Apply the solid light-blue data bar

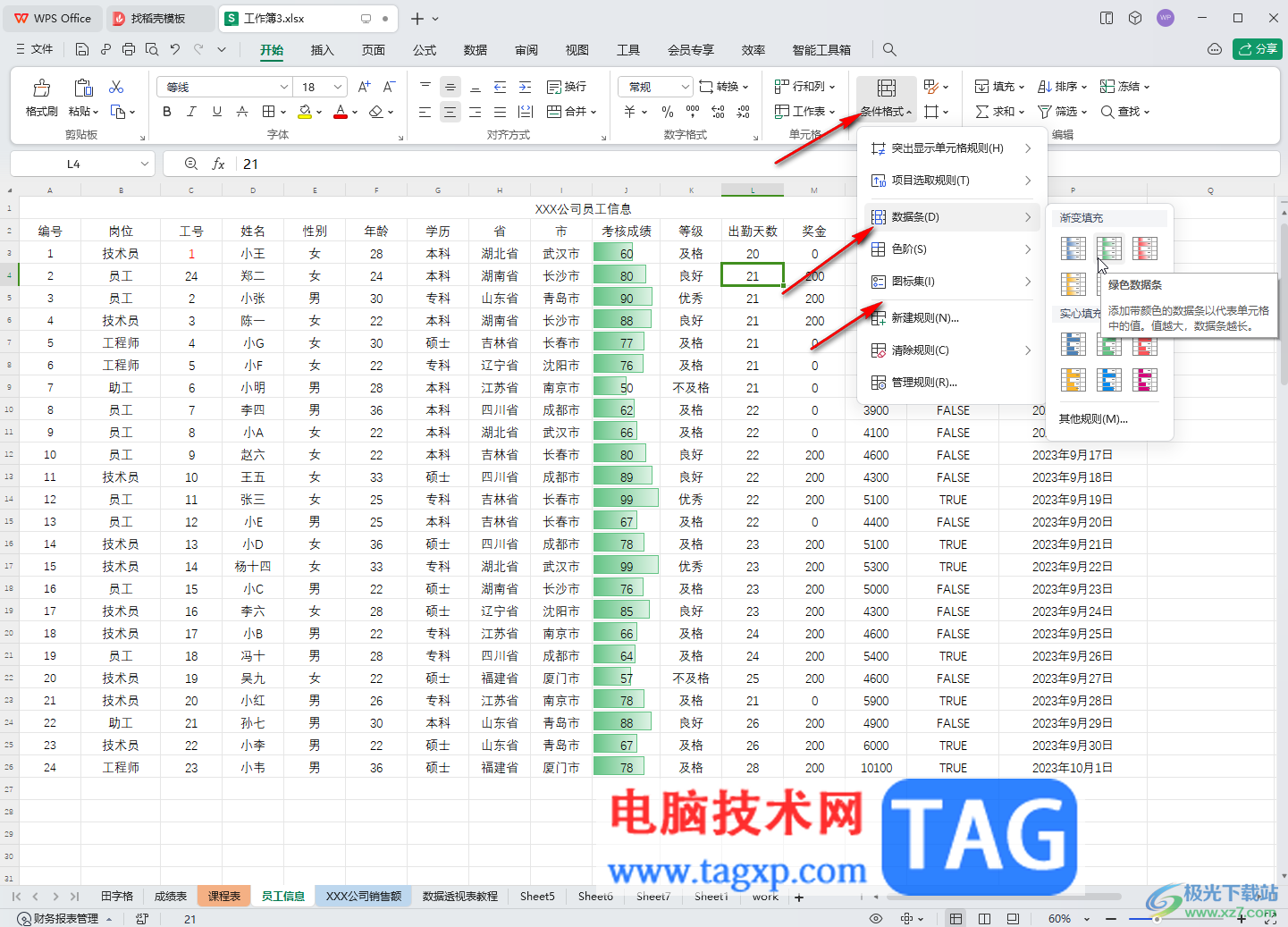1108,380
